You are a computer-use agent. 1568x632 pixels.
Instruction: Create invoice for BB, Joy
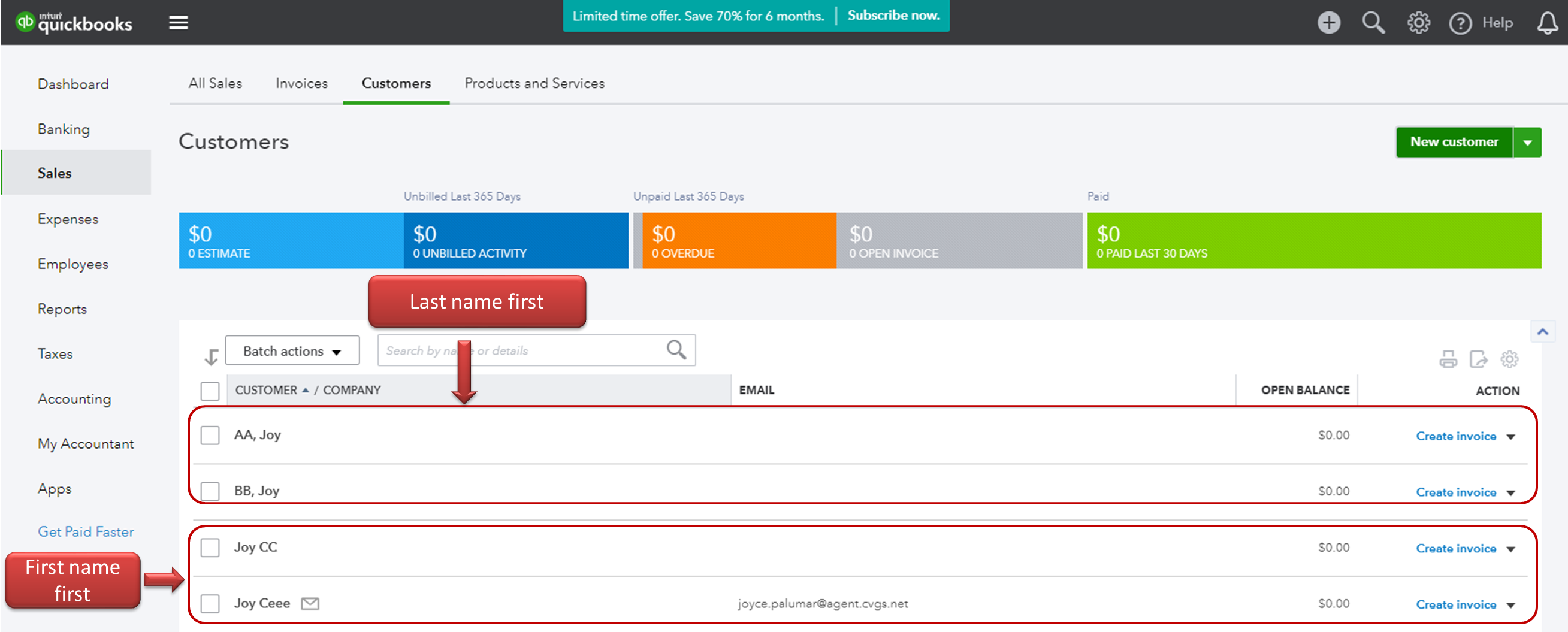(1455, 492)
